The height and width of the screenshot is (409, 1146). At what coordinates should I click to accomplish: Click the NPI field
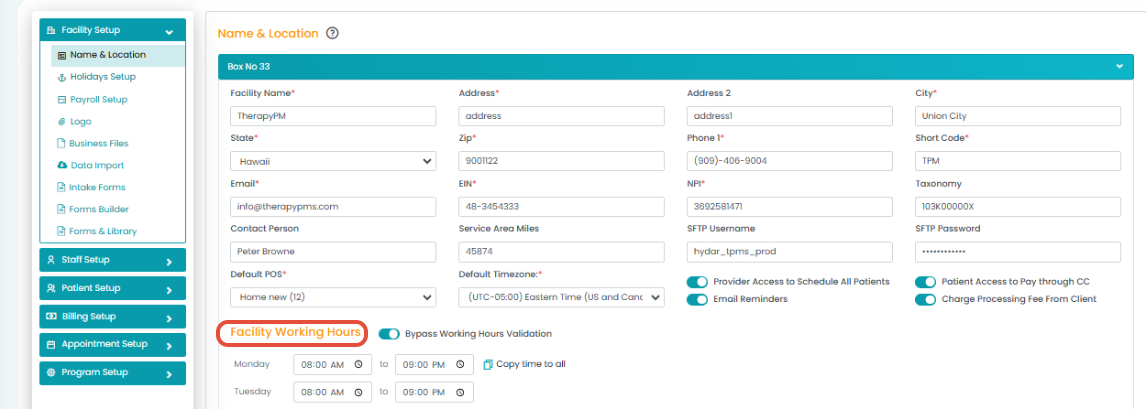click(x=790, y=207)
